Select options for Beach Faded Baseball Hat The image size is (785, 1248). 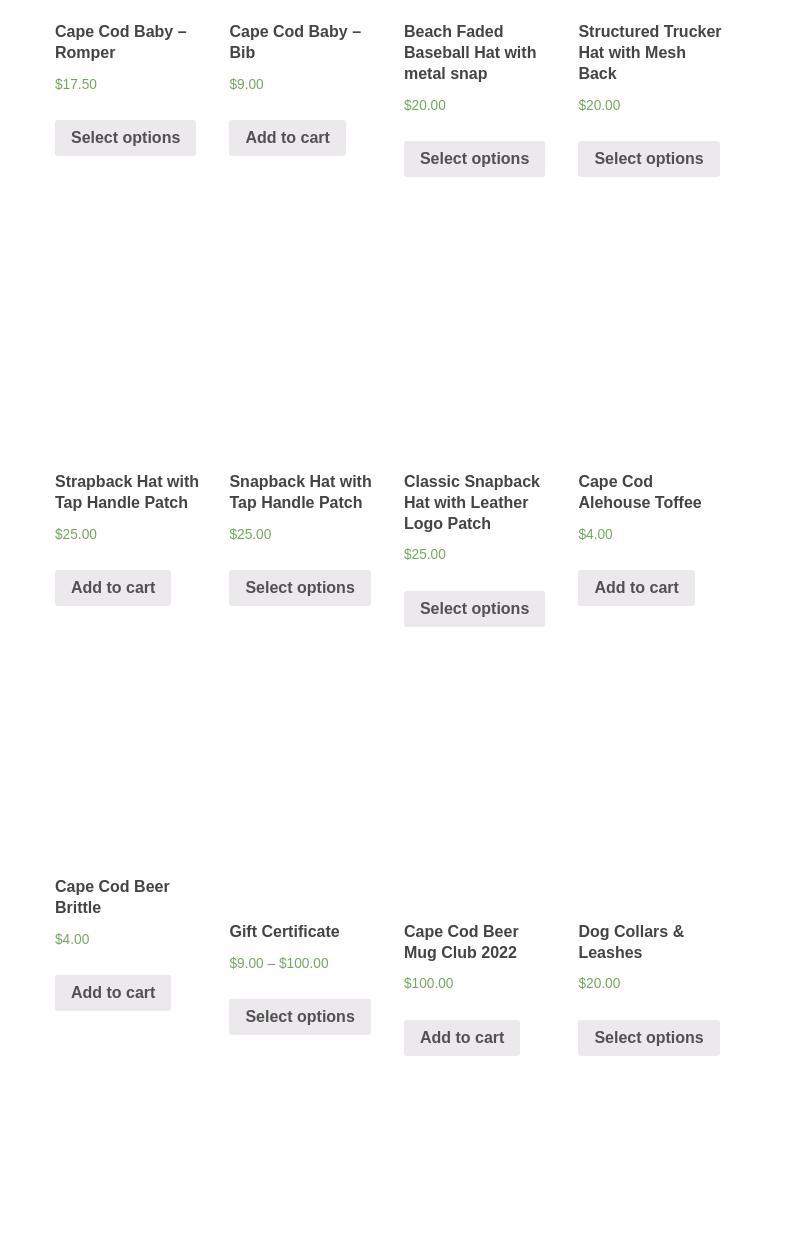coord(474,159)
